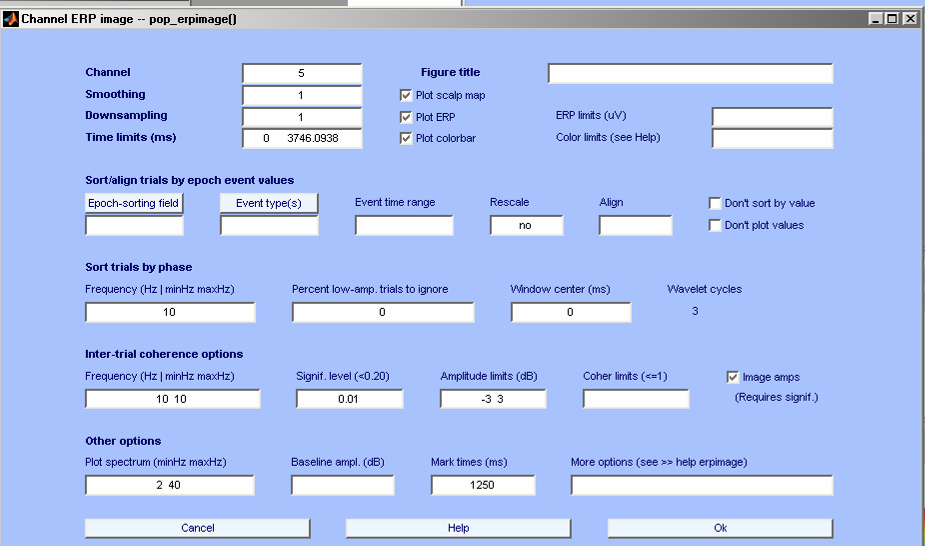Image resolution: width=925 pixels, height=546 pixels.
Task: Click the Wavelet cycles value 3
Action: tap(695, 311)
